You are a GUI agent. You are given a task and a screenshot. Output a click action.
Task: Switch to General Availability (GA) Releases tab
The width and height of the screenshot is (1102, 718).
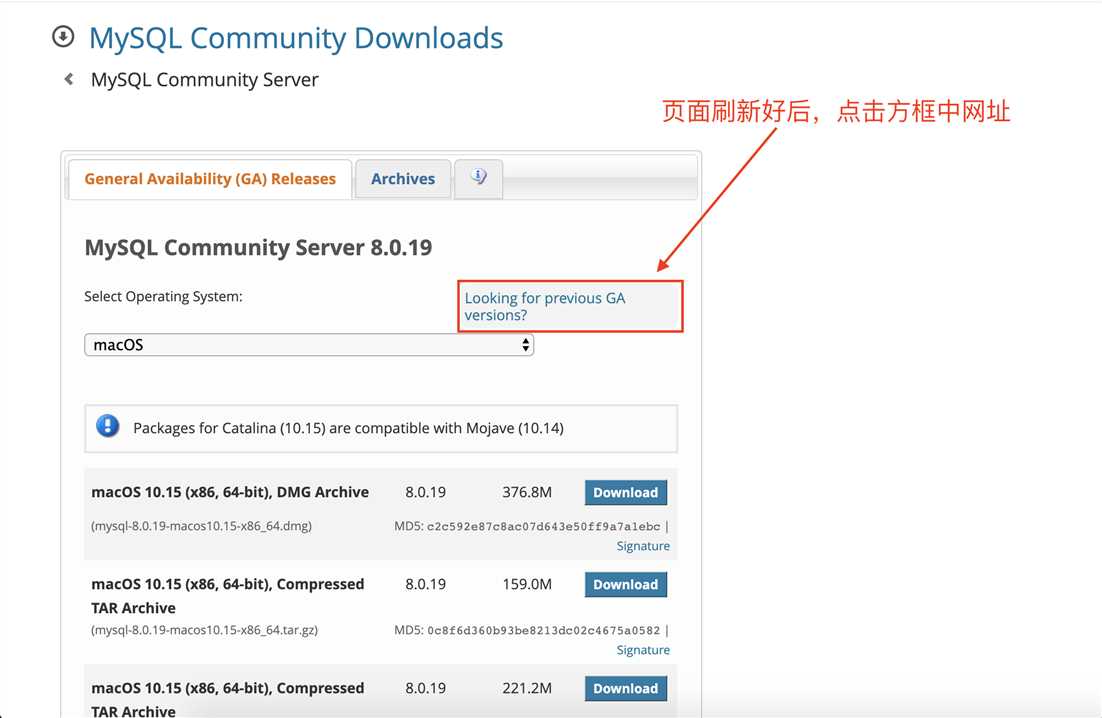point(210,179)
